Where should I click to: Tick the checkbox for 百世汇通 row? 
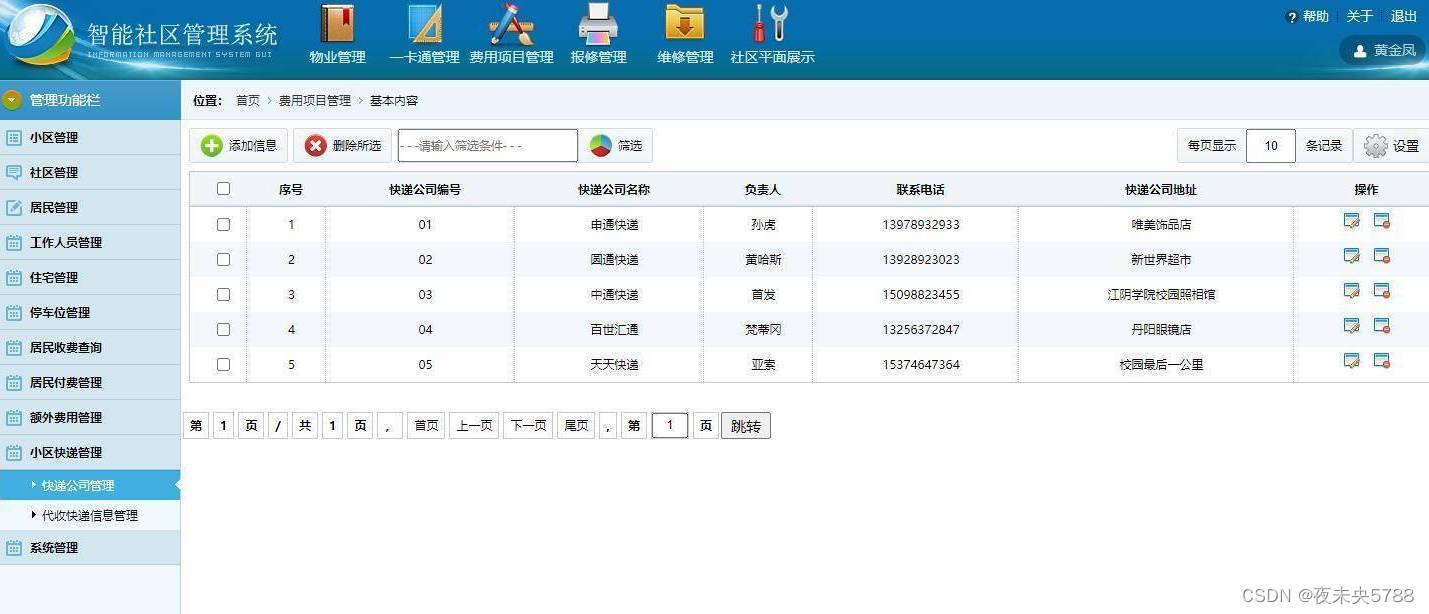(223, 329)
